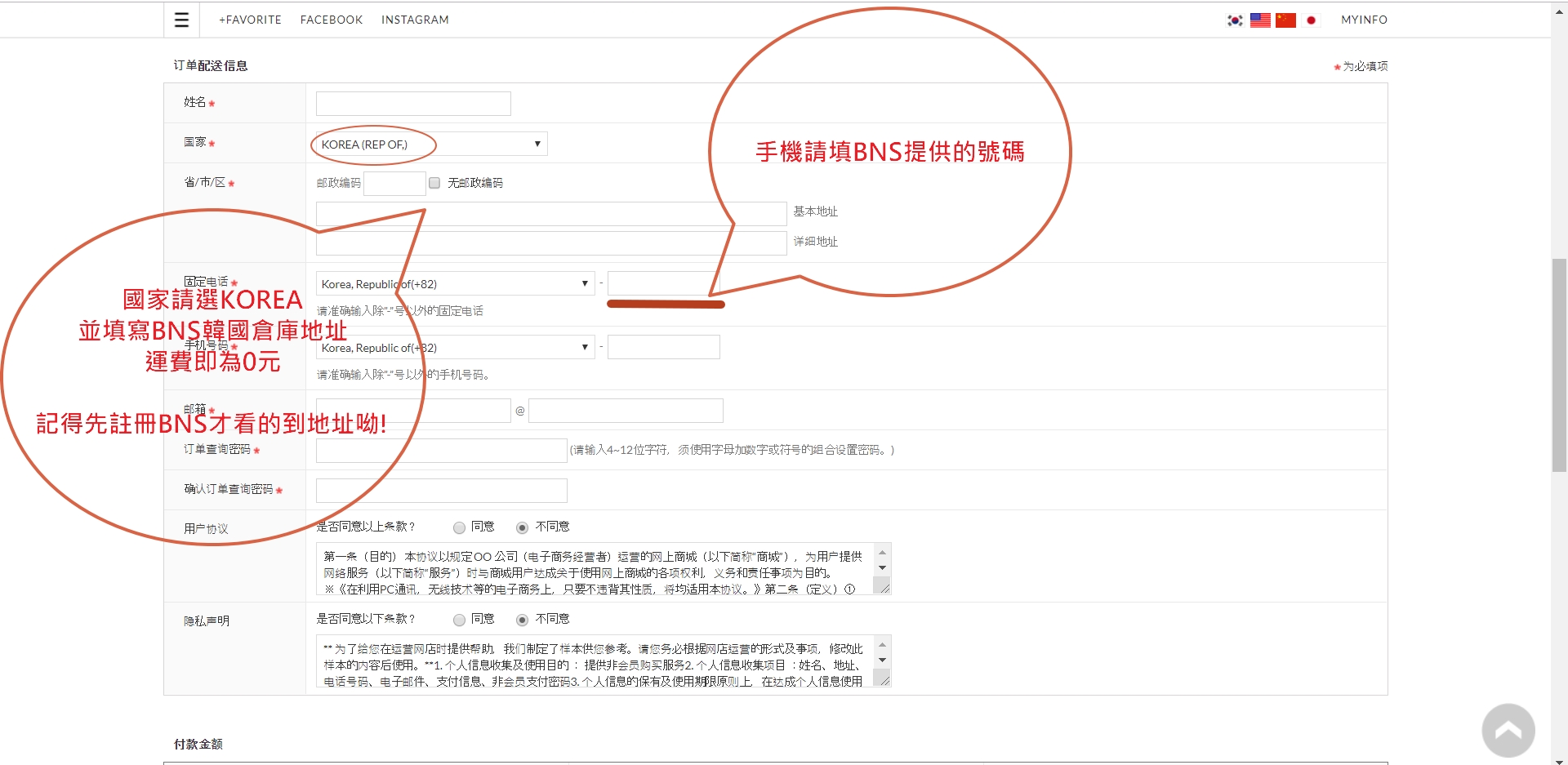Select agree radio for user agreement
This screenshot has width=1568, height=765.
tap(459, 527)
